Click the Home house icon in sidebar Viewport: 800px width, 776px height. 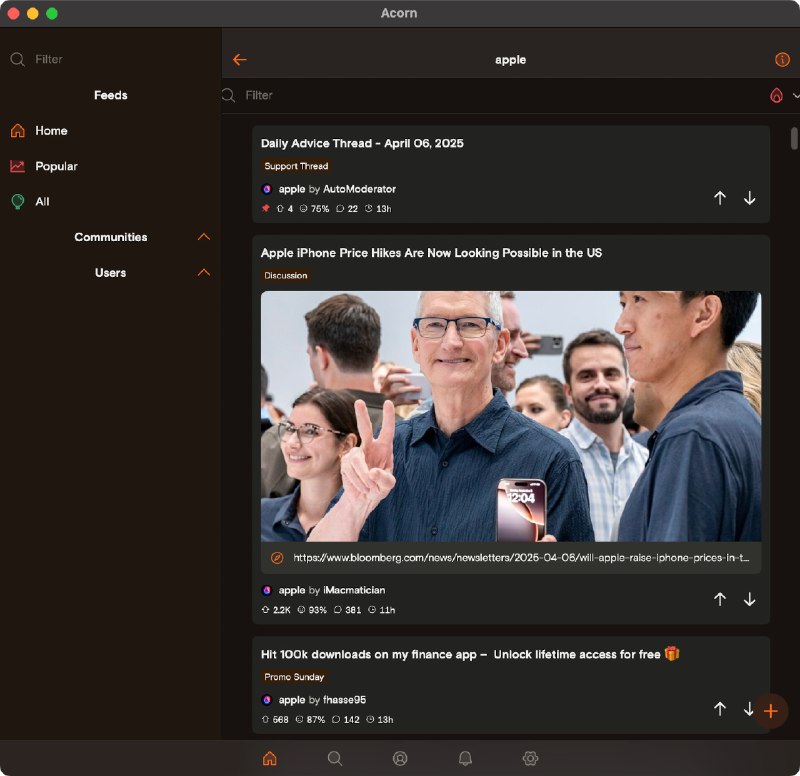point(17,131)
